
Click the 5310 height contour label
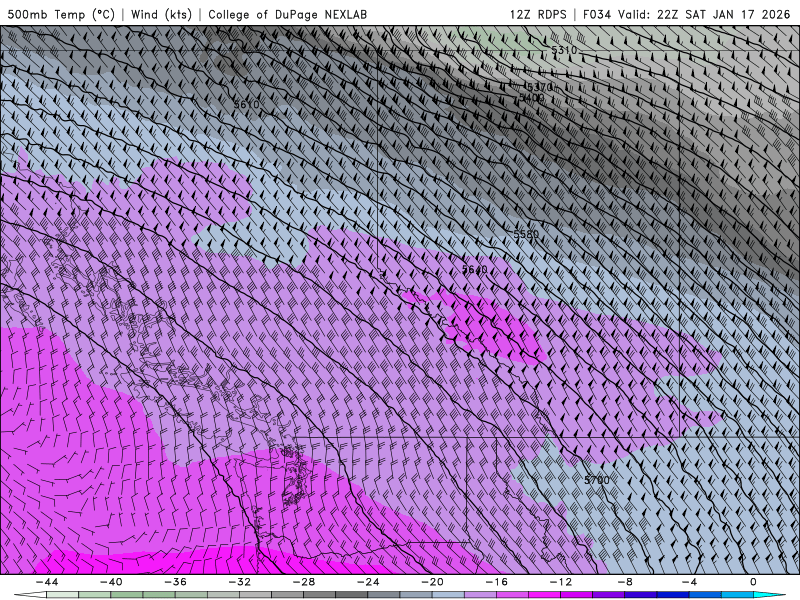(564, 50)
